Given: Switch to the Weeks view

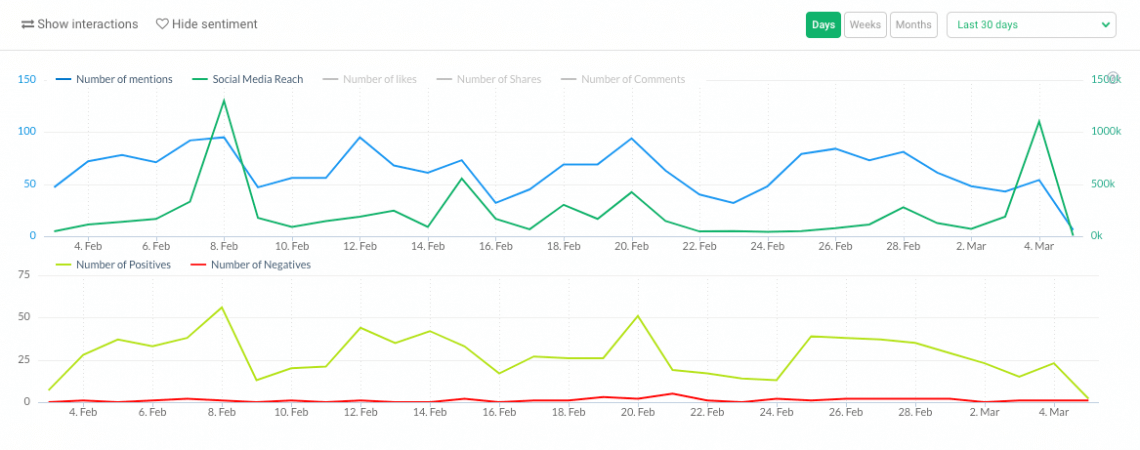Looking at the screenshot, I should [x=865, y=25].
